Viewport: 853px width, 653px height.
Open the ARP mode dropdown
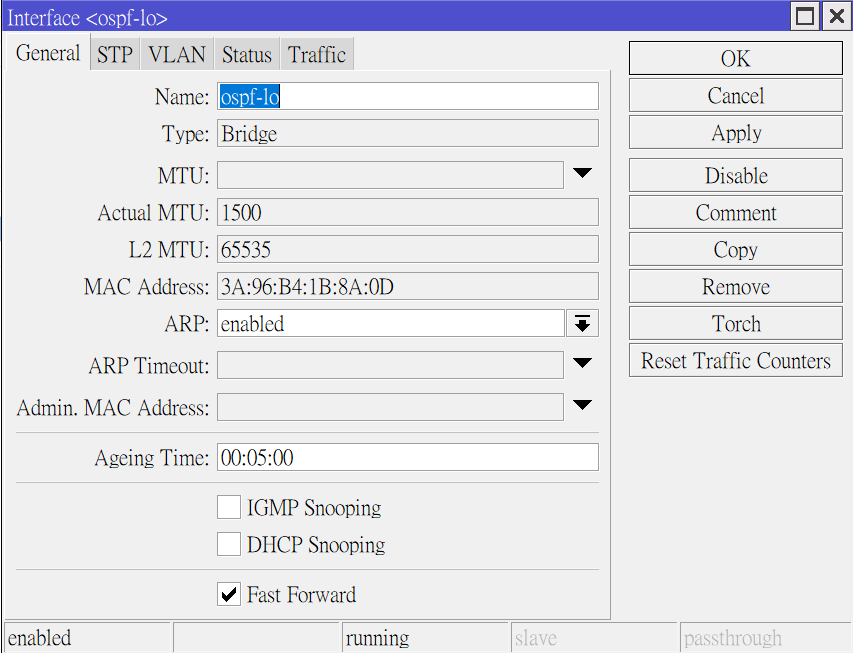click(x=582, y=323)
